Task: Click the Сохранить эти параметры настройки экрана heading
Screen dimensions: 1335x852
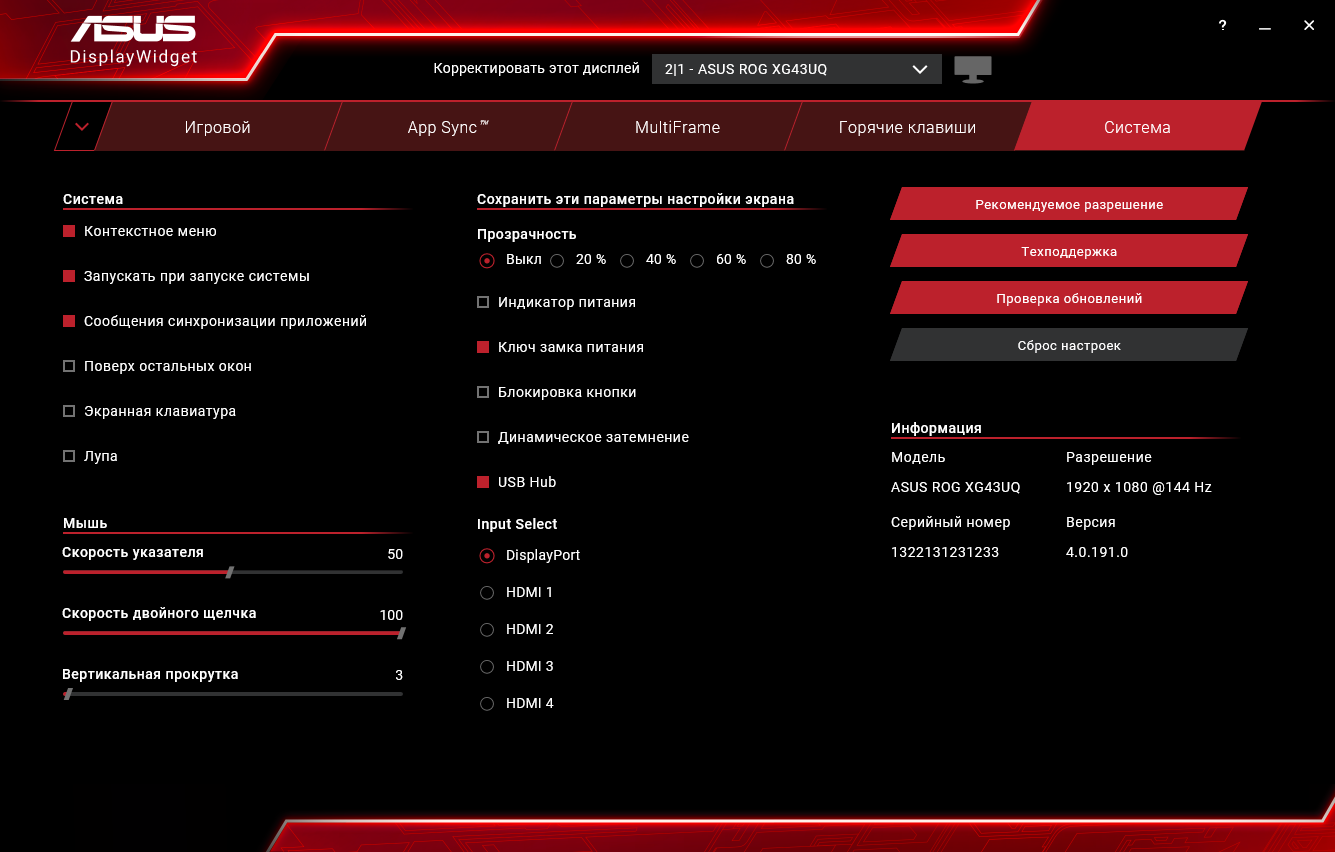Action: [x=635, y=199]
